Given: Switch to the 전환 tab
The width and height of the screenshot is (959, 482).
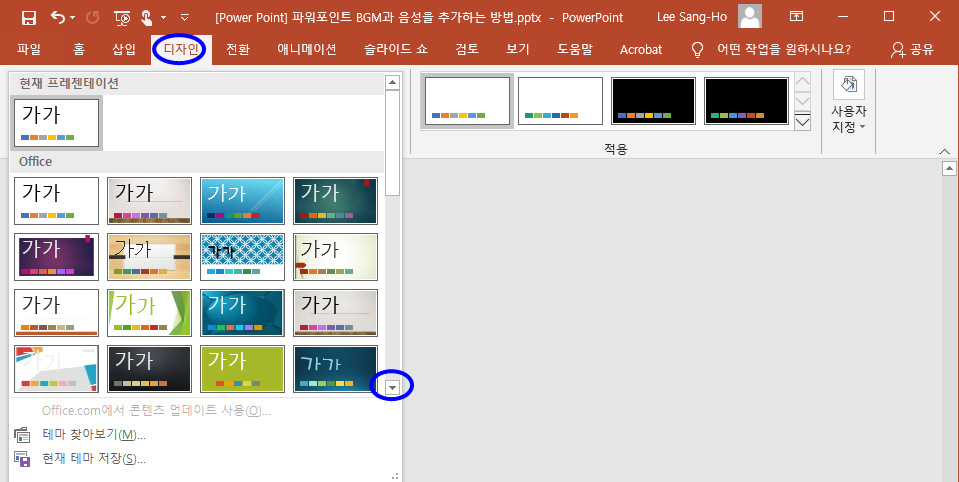Looking at the screenshot, I should (x=237, y=50).
